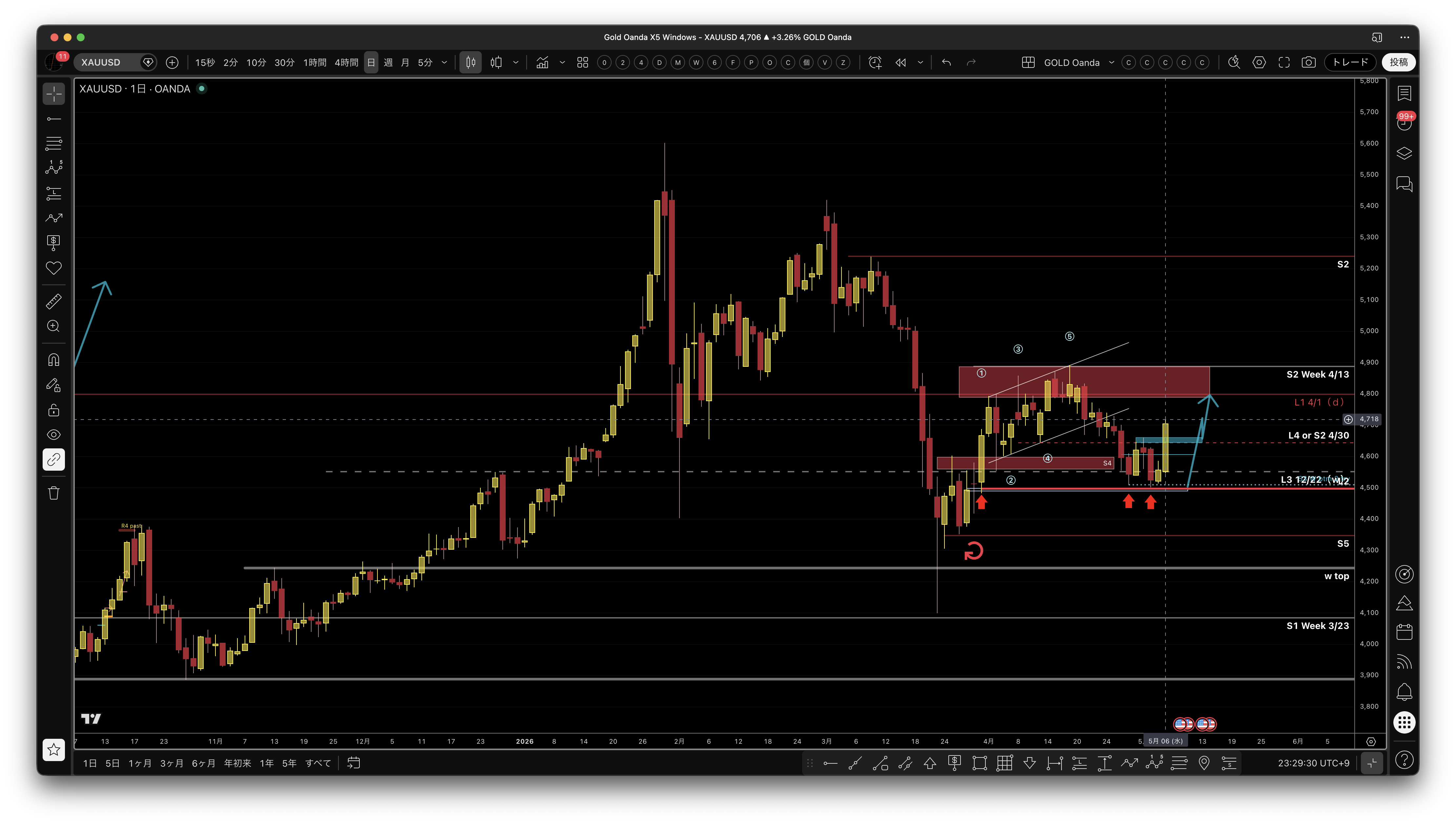Open the indicators menu
The height and width of the screenshot is (824, 1456).
542,62
